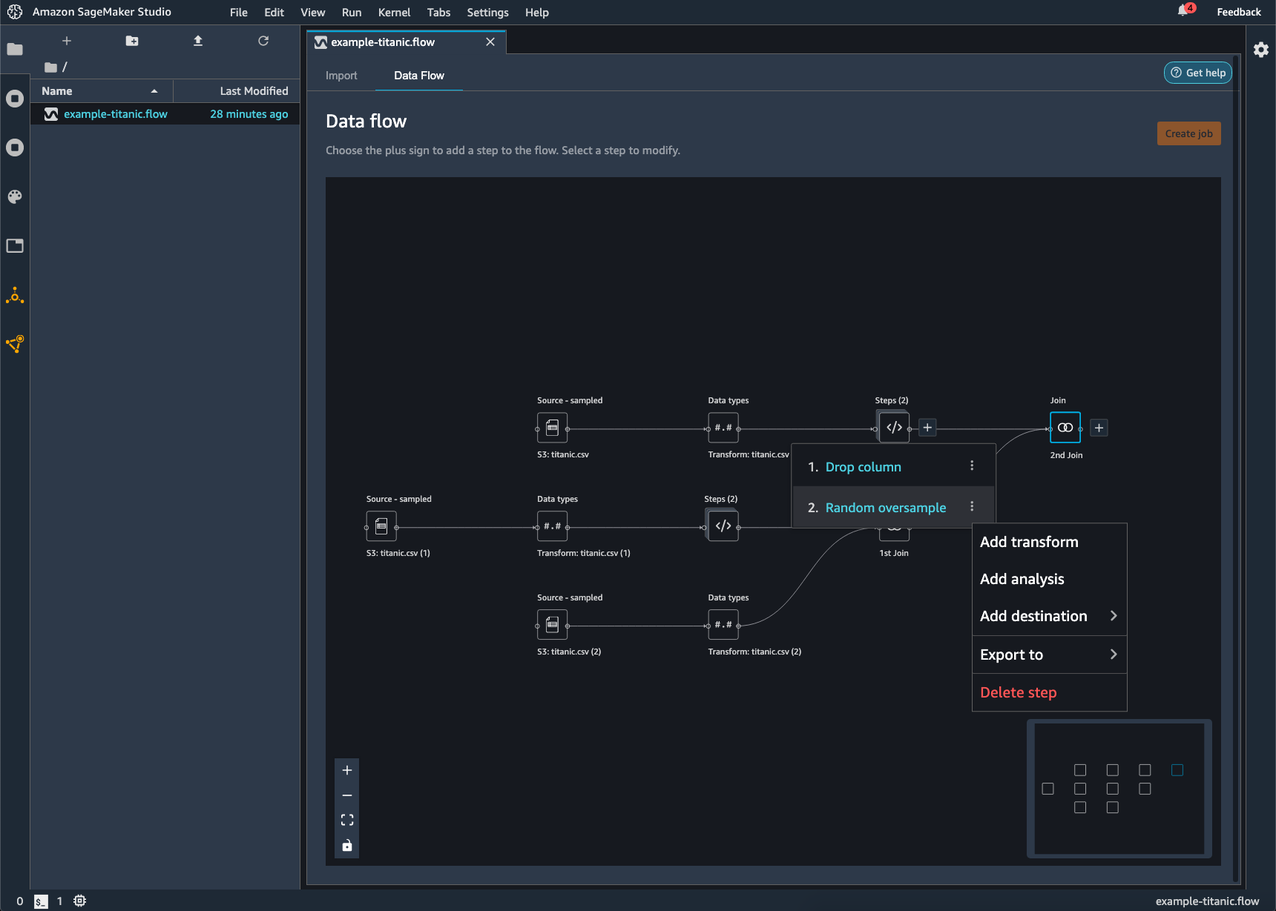Image resolution: width=1276 pixels, height=911 pixels.
Task: Click the Feedback link
Action: click(1239, 12)
